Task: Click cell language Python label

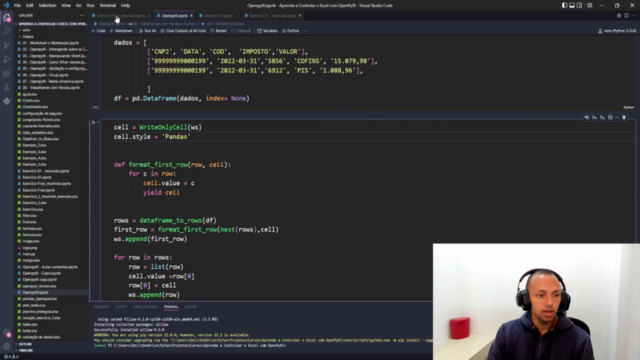Action: point(628,107)
